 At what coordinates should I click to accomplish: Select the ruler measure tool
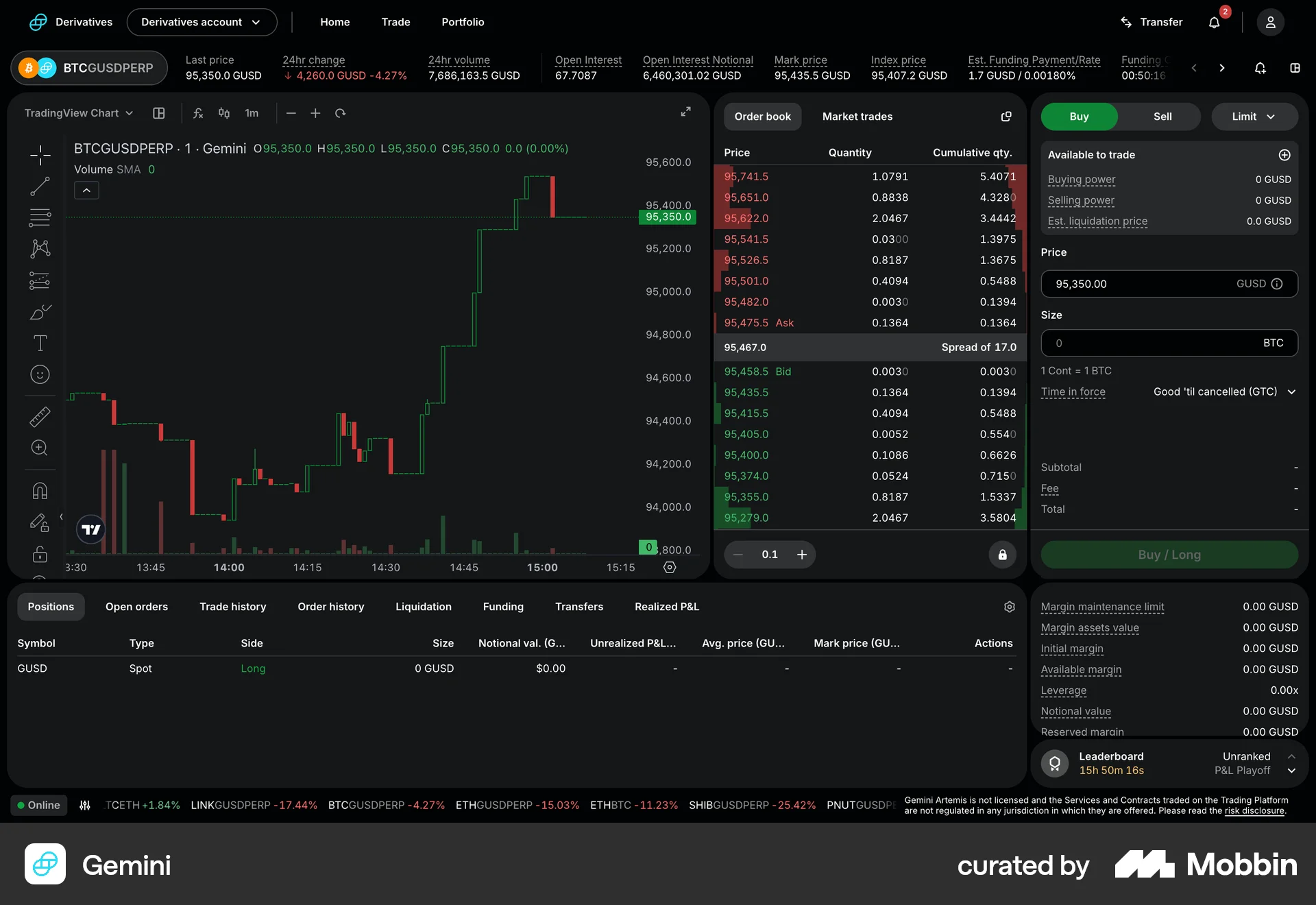point(40,417)
